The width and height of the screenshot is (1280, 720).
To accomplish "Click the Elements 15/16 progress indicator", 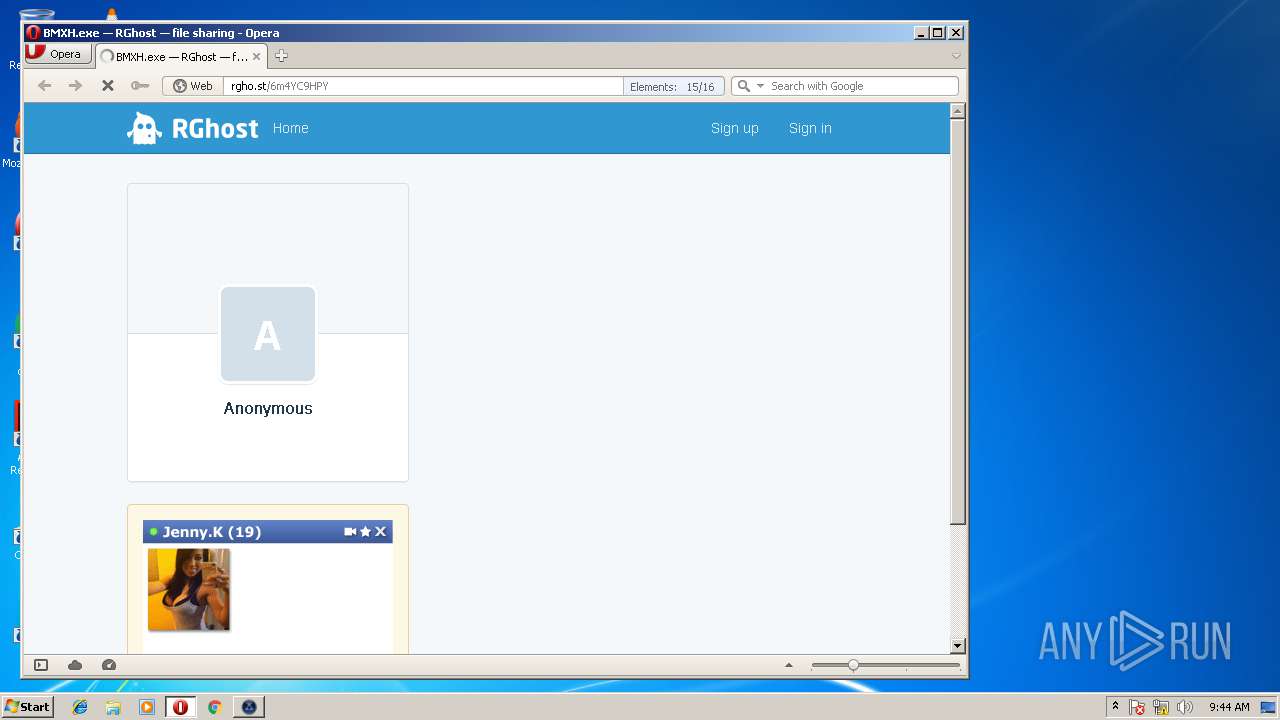I will [673, 86].
